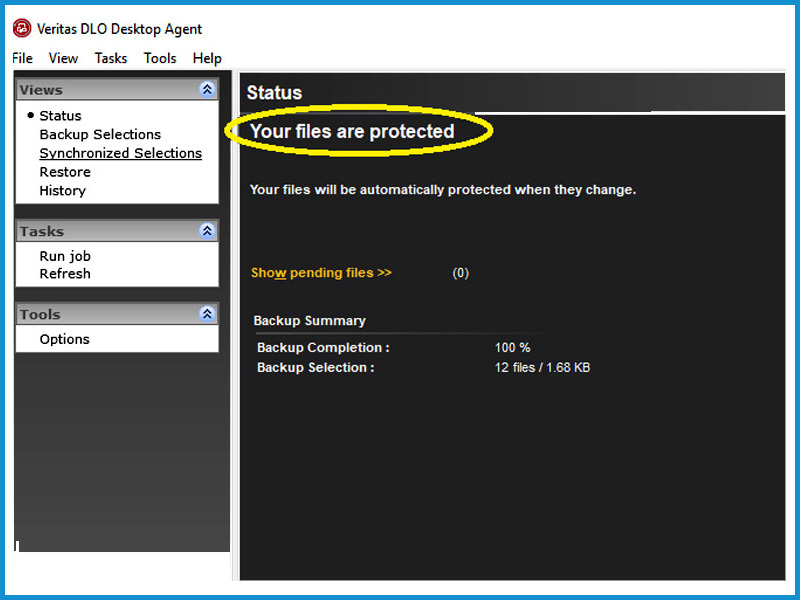This screenshot has width=800, height=600.
Task: Click the Backup Completion label
Action: coord(323,347)
